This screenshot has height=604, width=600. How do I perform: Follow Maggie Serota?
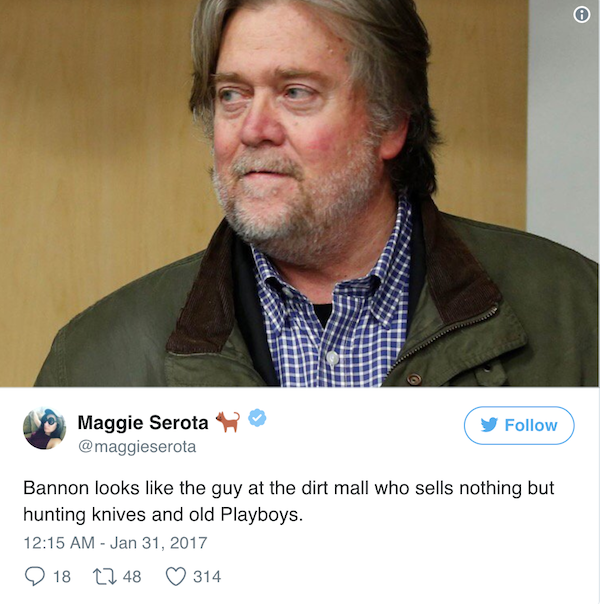519,425
